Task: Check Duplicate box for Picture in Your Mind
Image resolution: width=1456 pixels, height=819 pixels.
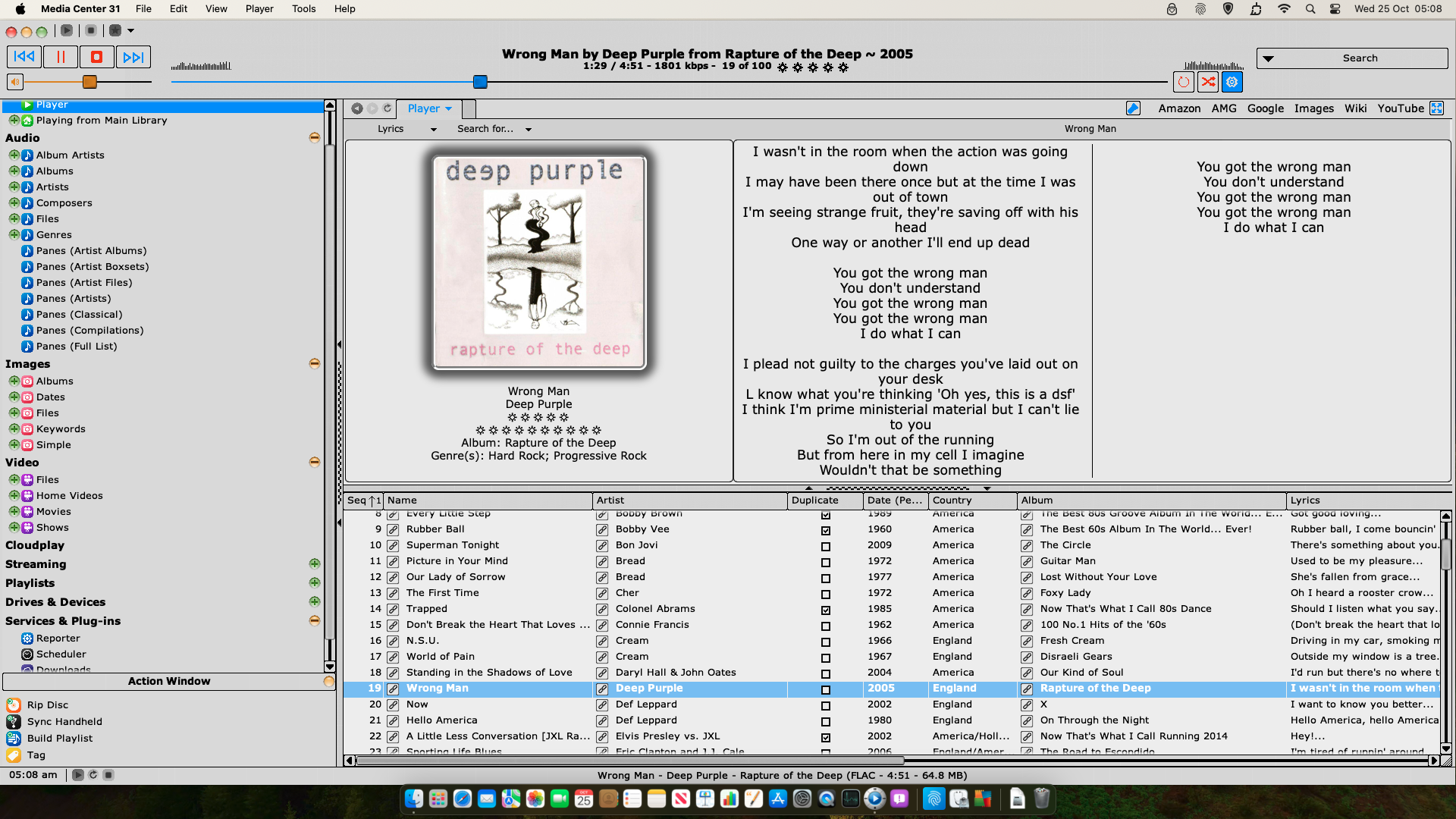Action: pyautogui.click(x=826, y=563)
